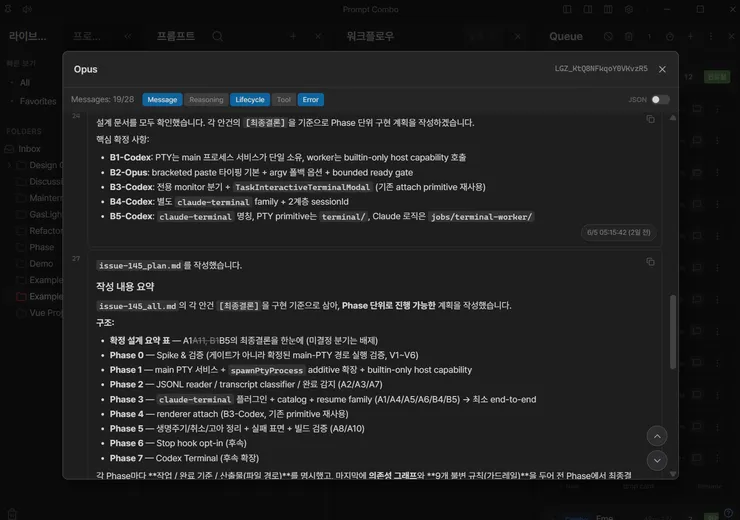Click the timestamp chip 6/5 05:15:42
This screenshot has height=520, width=740.
[x=619, y=232]
